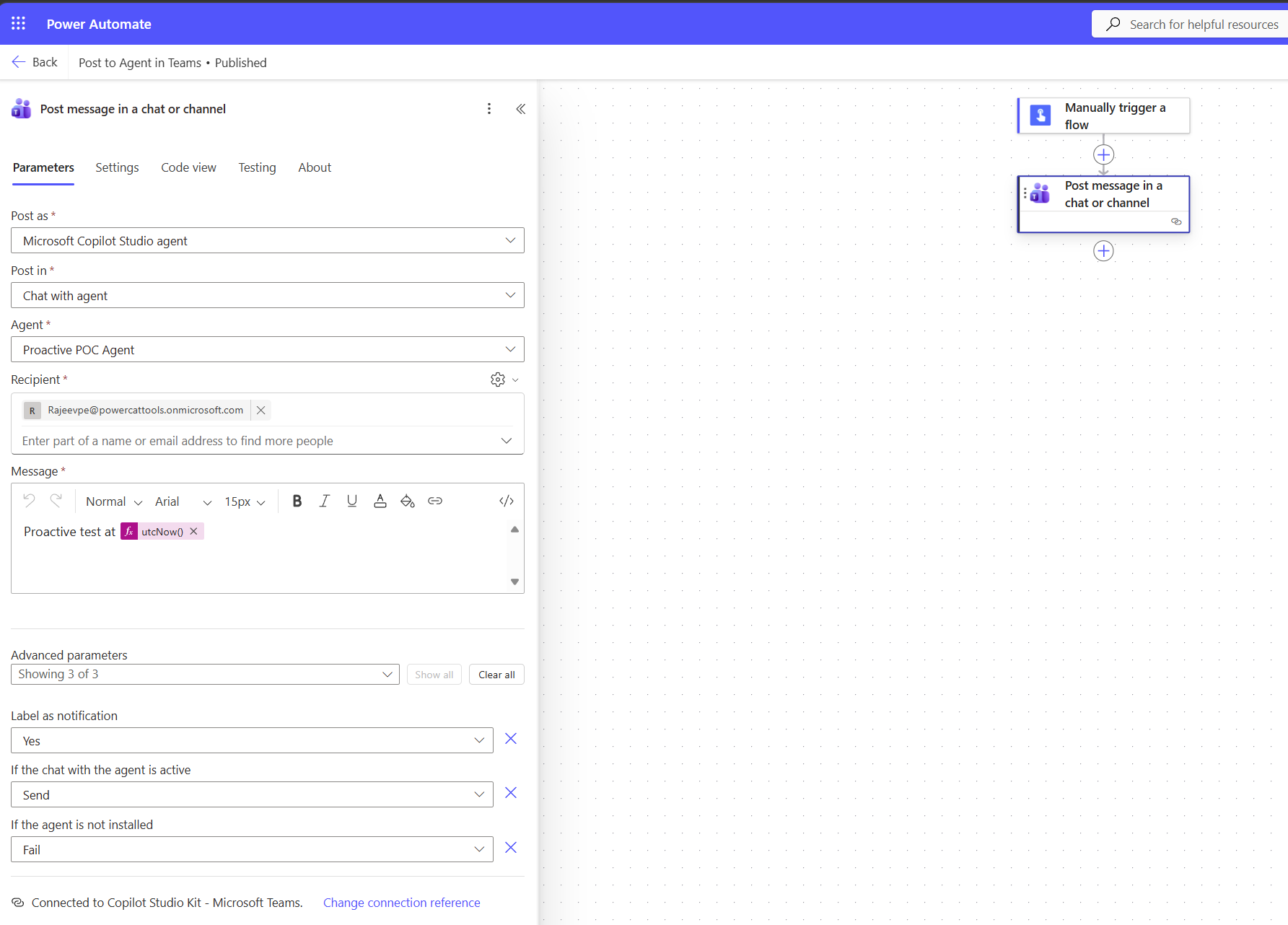Image resolution: width=1288 pixels, height=925 pixels.
Task: Expand the agent is not installed dropdown
Action: point(252,849)
